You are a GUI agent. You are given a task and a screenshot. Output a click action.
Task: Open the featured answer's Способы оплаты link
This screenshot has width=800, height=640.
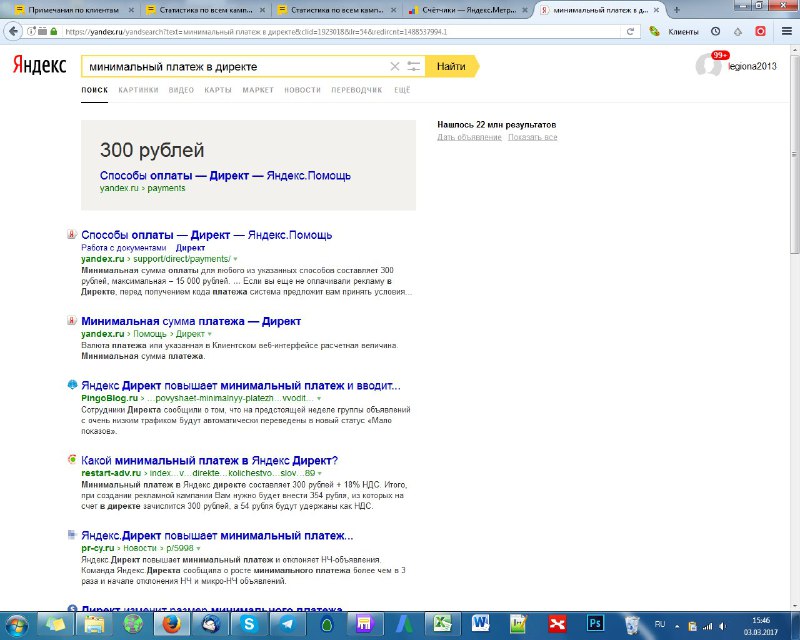226,176
